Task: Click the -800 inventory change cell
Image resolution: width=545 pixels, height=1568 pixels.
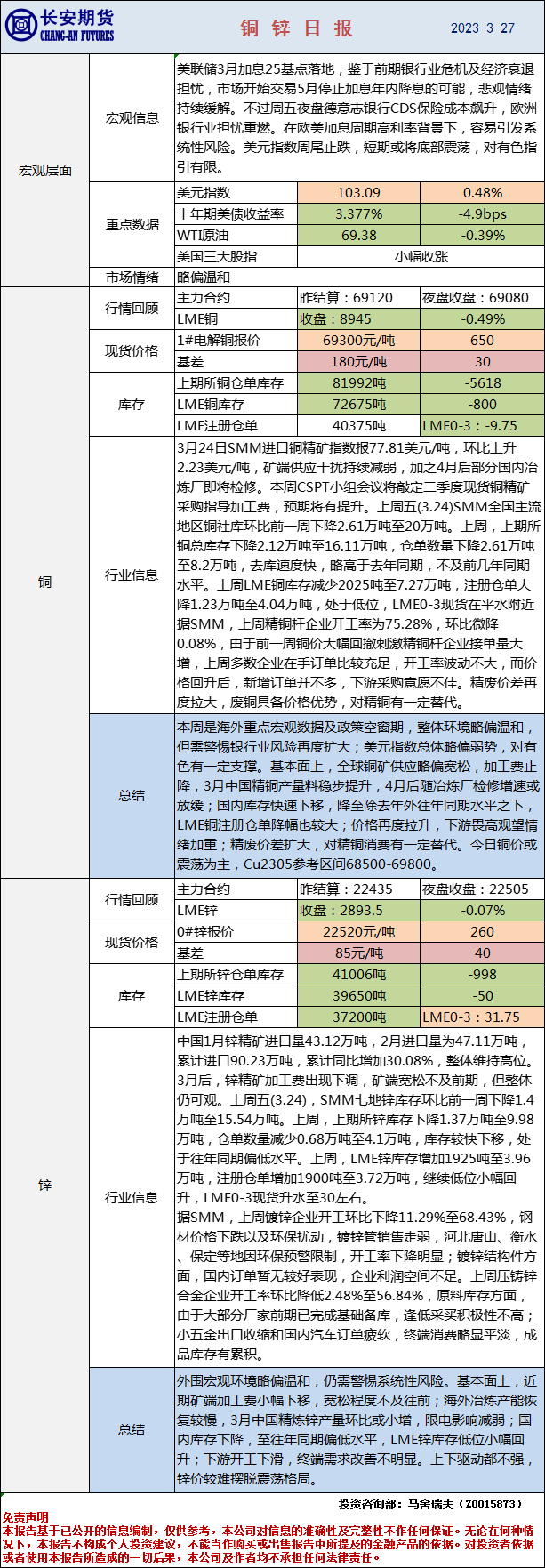Action: click(x=482, y=404)
